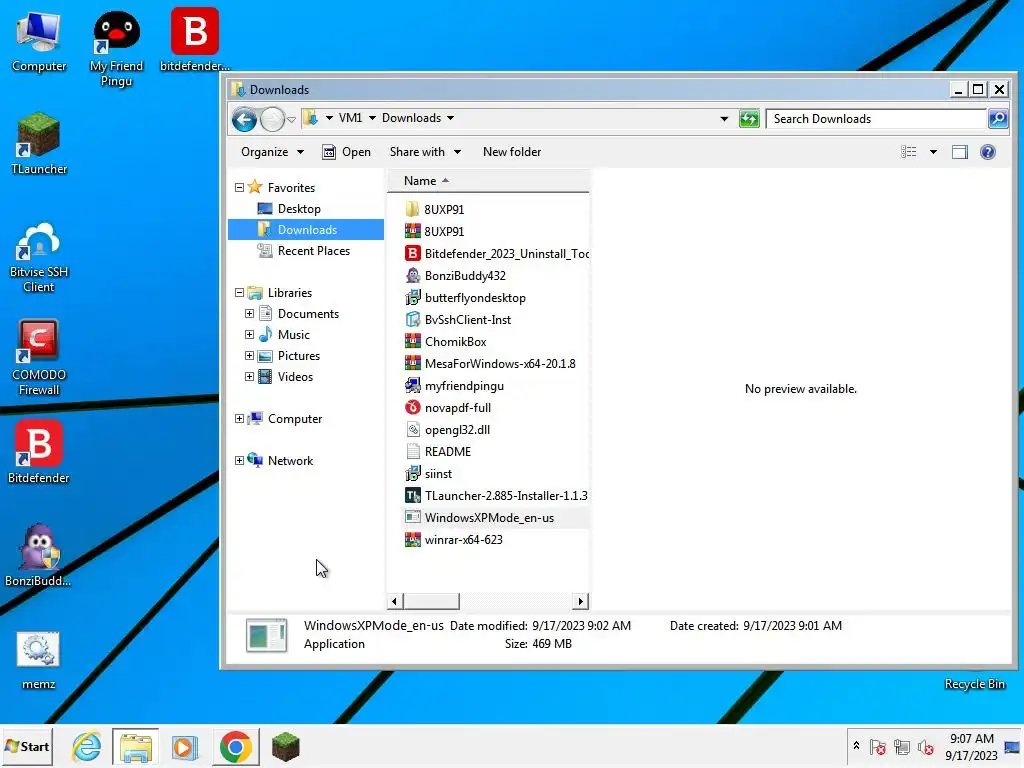
Task: Expand the Videos library node
Action: point(249,377)
